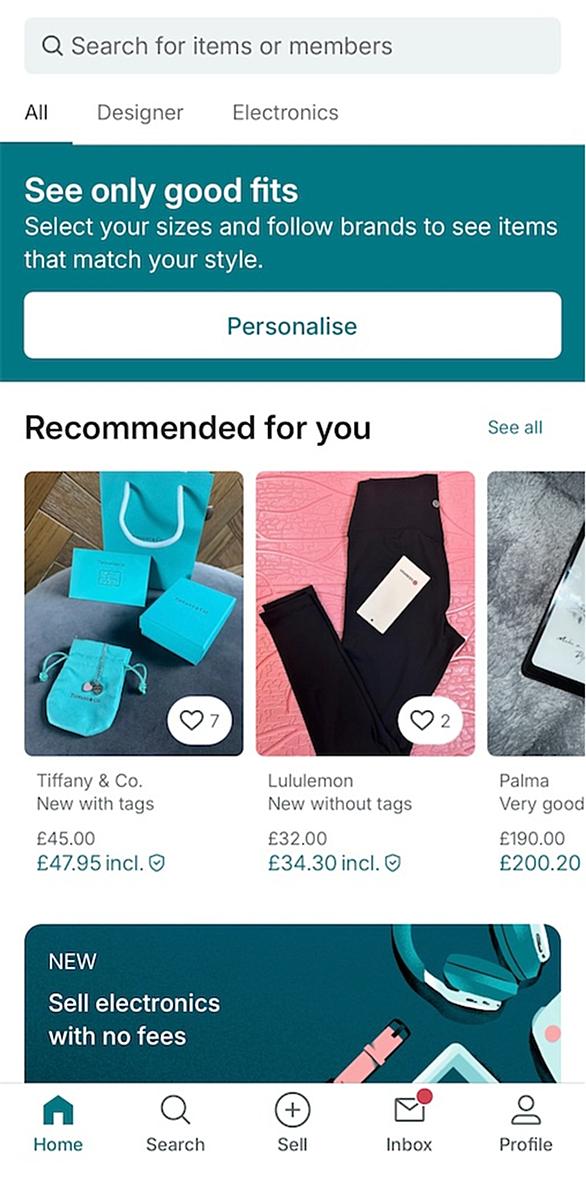
Task: Open See all recommended items
Action: pyautogui.click(x=515, y=428)
